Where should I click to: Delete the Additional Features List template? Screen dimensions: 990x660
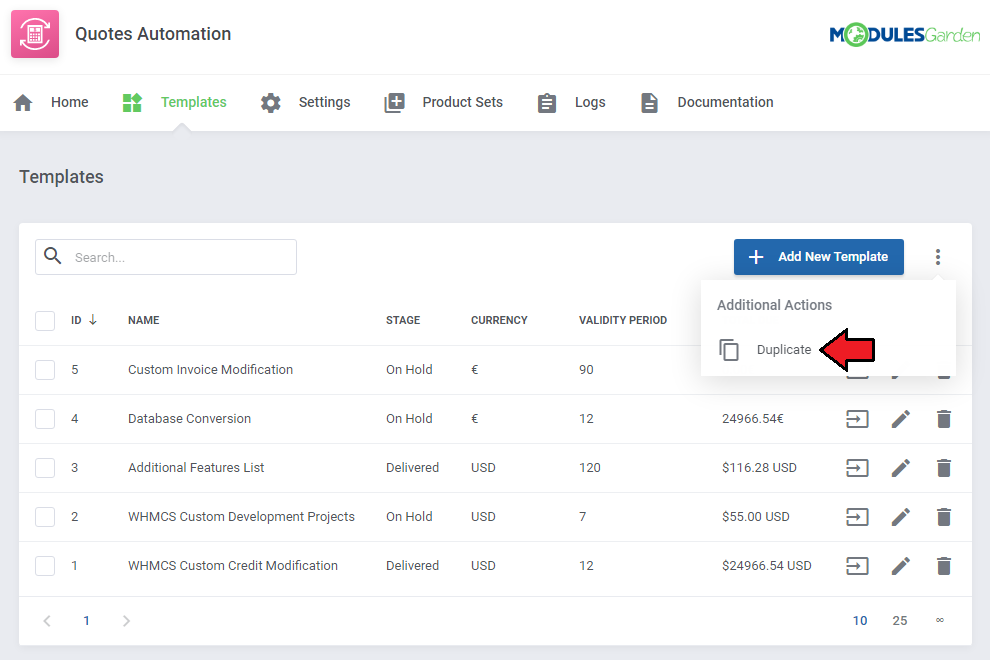click(944, 468)
